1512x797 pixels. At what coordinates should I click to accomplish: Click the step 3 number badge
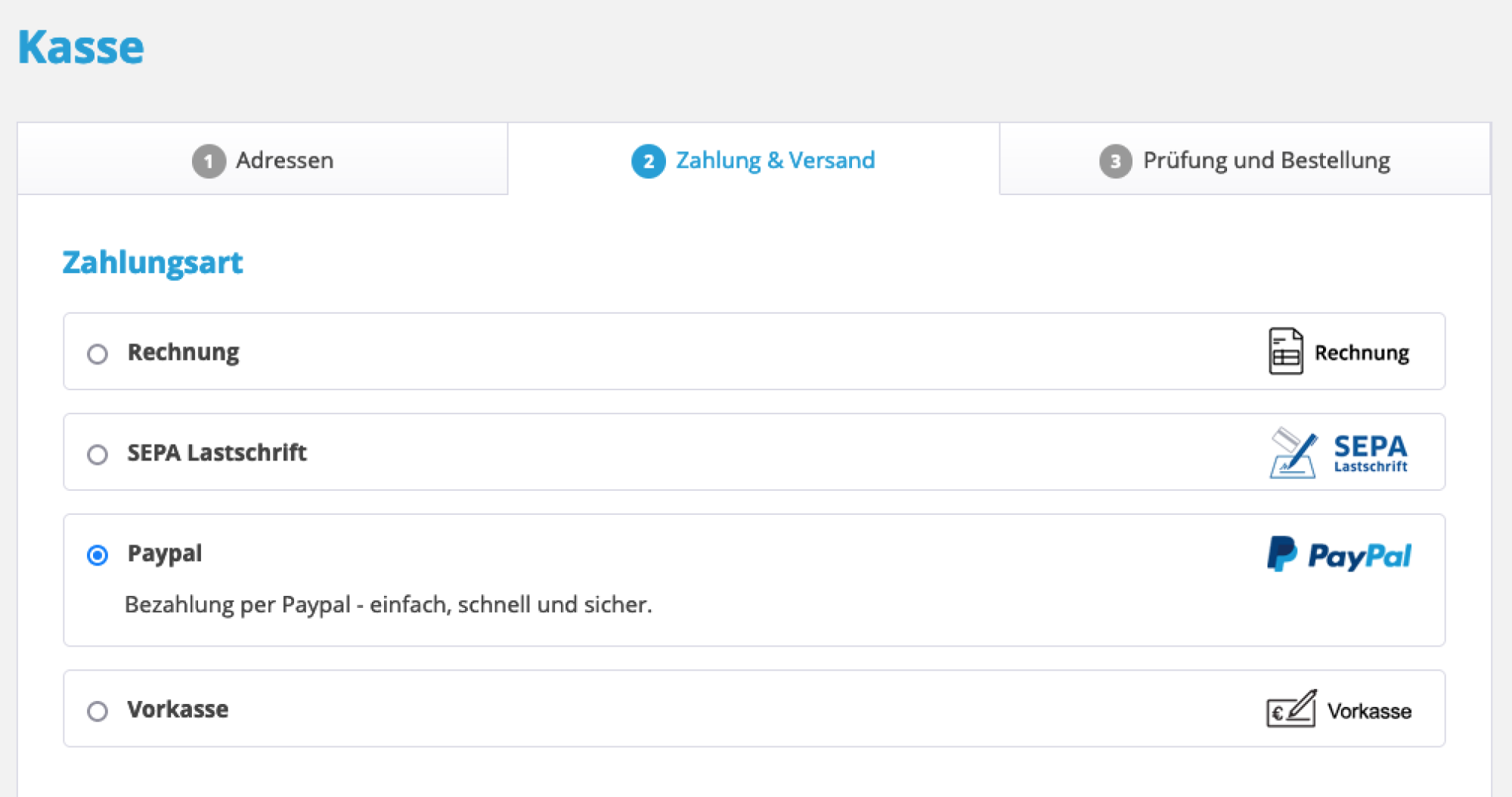coord(1115,161)
